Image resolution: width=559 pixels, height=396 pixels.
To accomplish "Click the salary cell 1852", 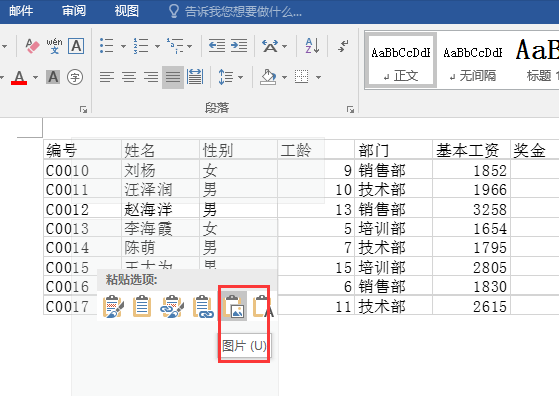I will coord(471,170).
